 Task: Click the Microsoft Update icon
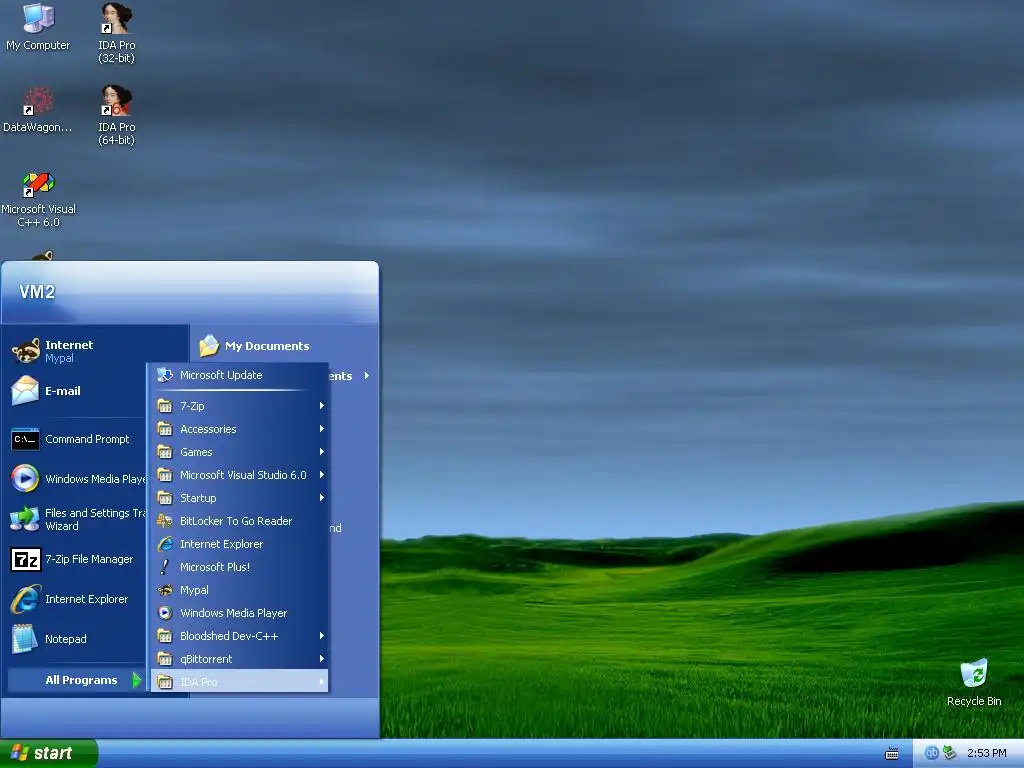coord(165,375)
